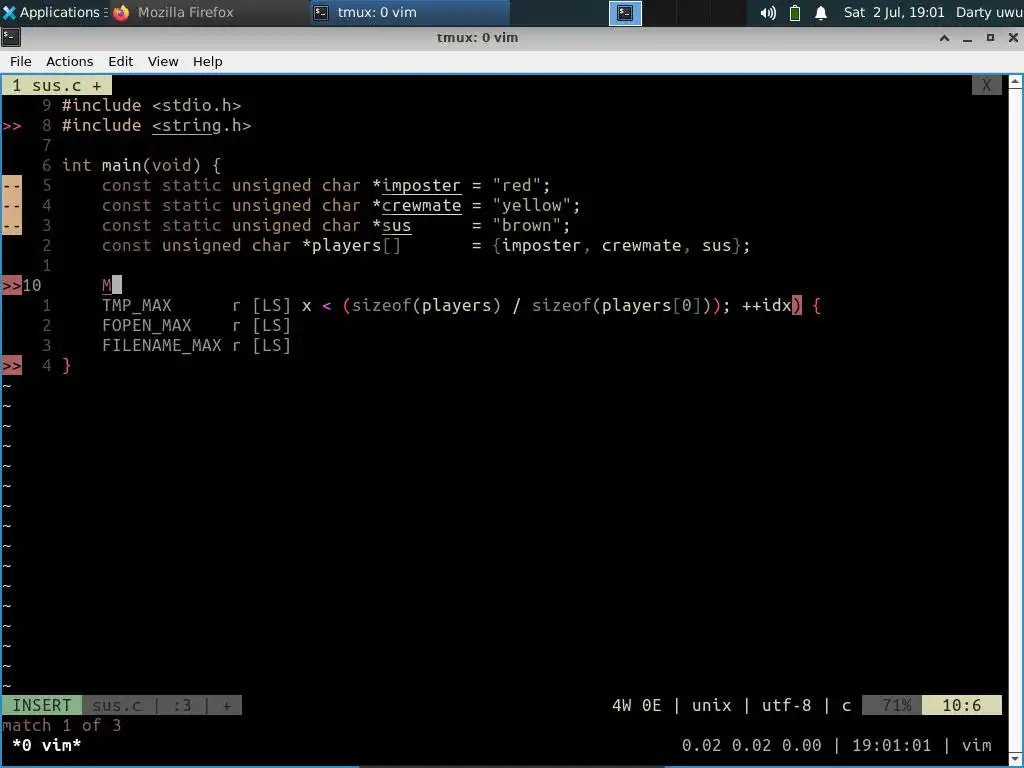Viewport: 1024px width, 768px height.
Task: Click the 10:6 cursor position indicator
Action: pyautogui.click(x=961, y=705)
